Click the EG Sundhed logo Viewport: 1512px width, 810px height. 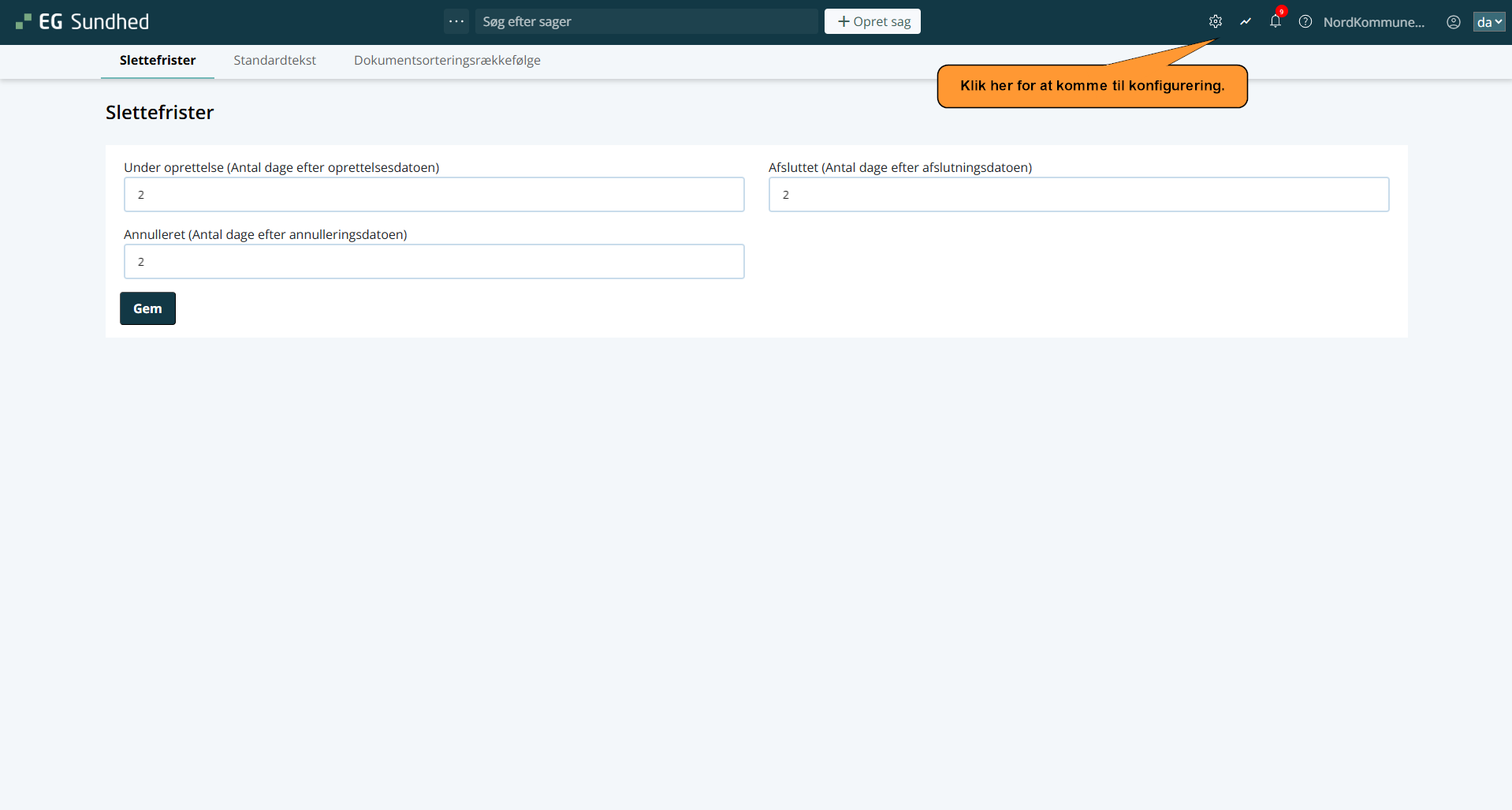83,22
